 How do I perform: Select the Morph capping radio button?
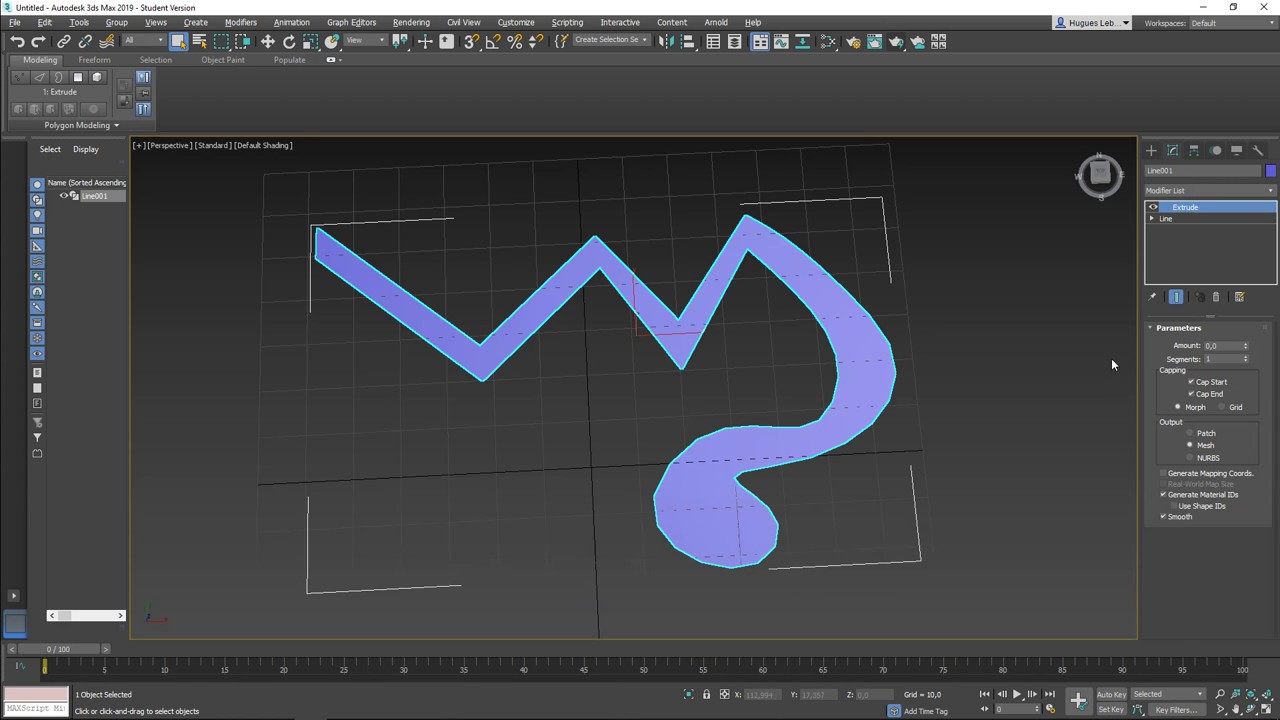tap(1178, 407)
